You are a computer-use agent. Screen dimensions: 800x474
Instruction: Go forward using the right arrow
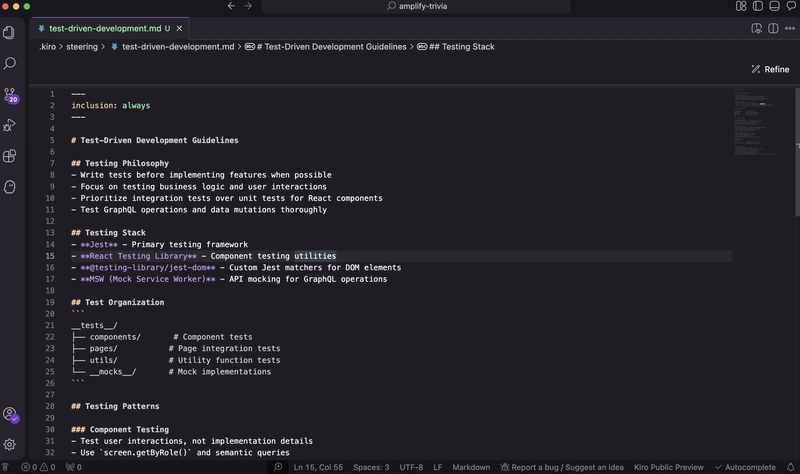pos(248,6)
